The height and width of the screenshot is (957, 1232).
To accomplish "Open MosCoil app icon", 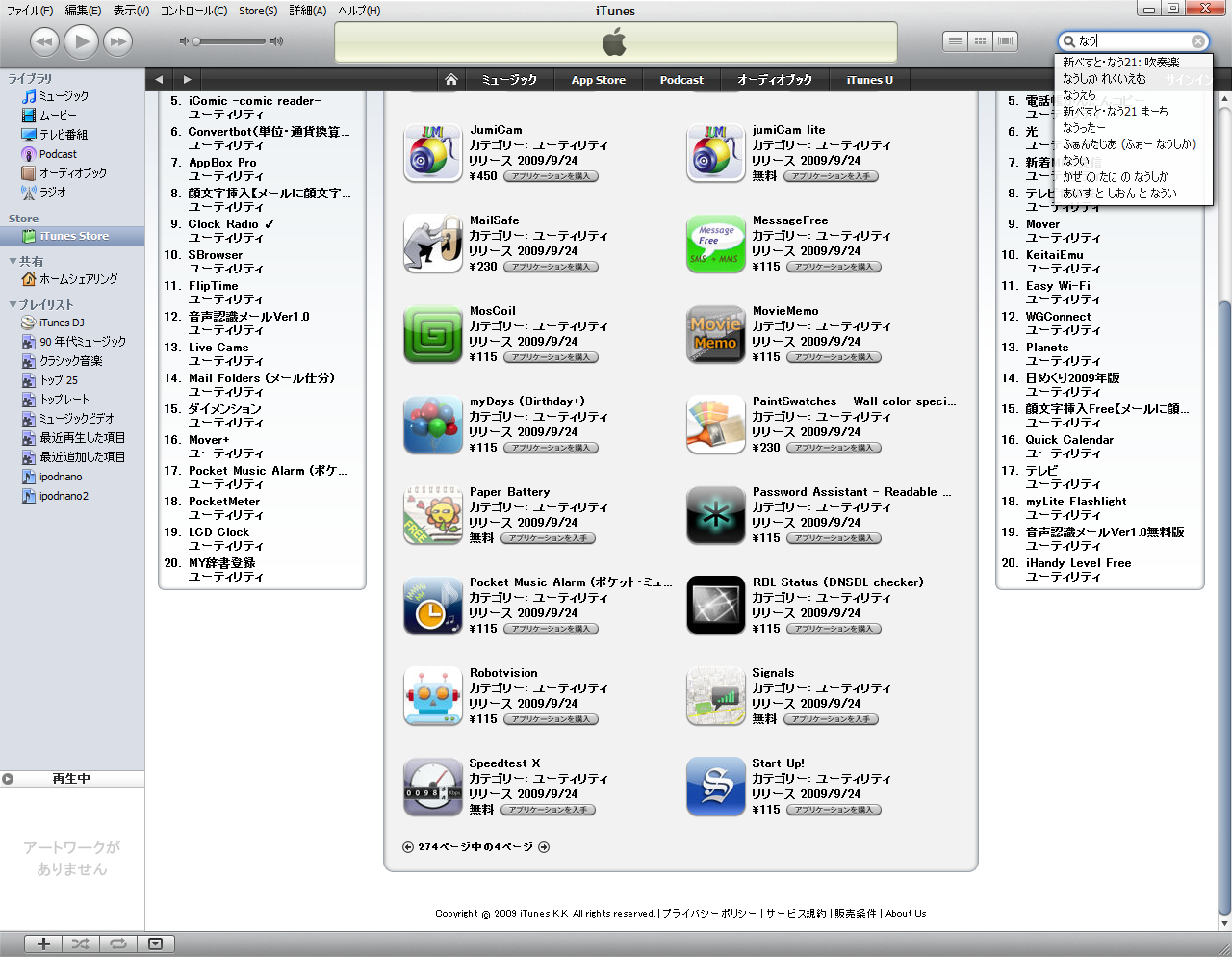I will pyautogui.click(x=432, y=334).
